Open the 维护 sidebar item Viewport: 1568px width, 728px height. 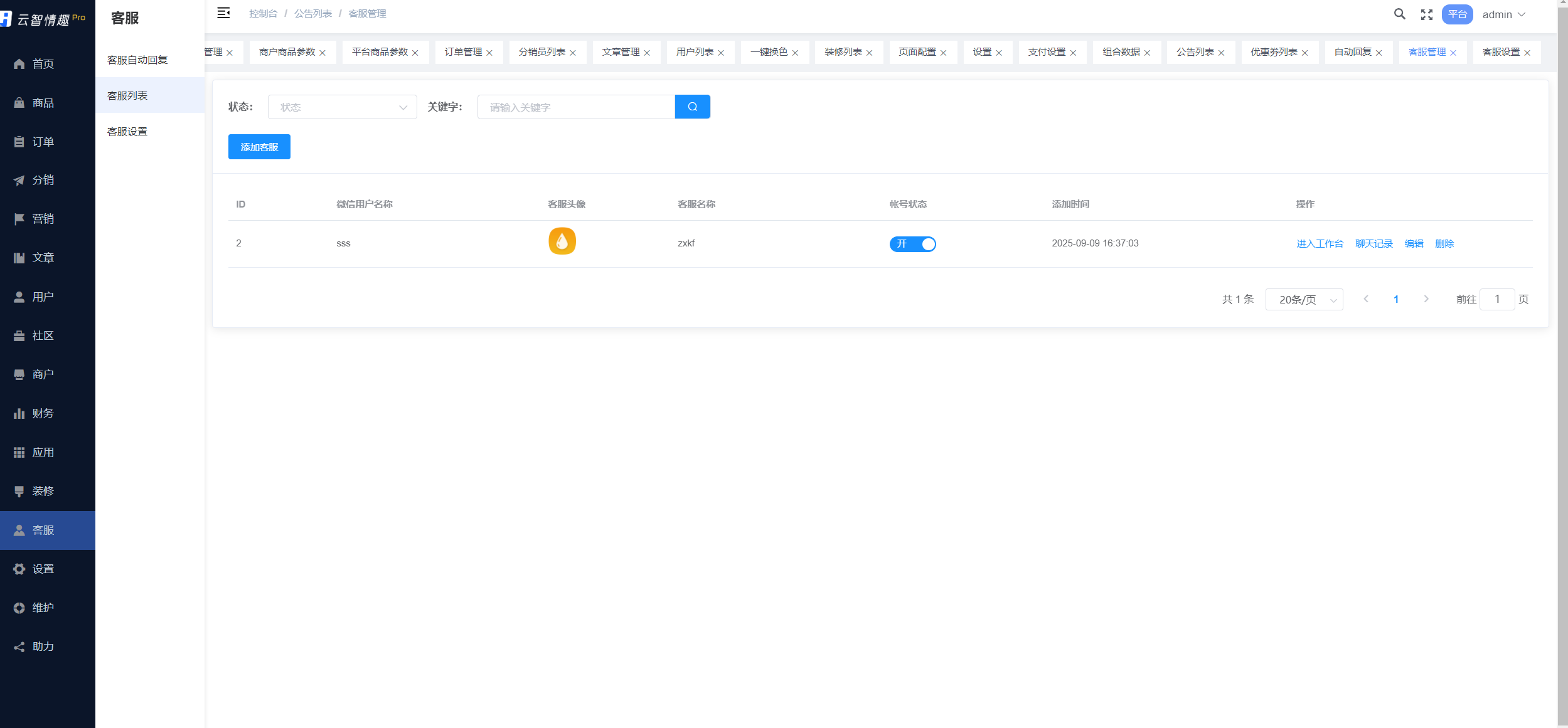(x=43, y=608)
